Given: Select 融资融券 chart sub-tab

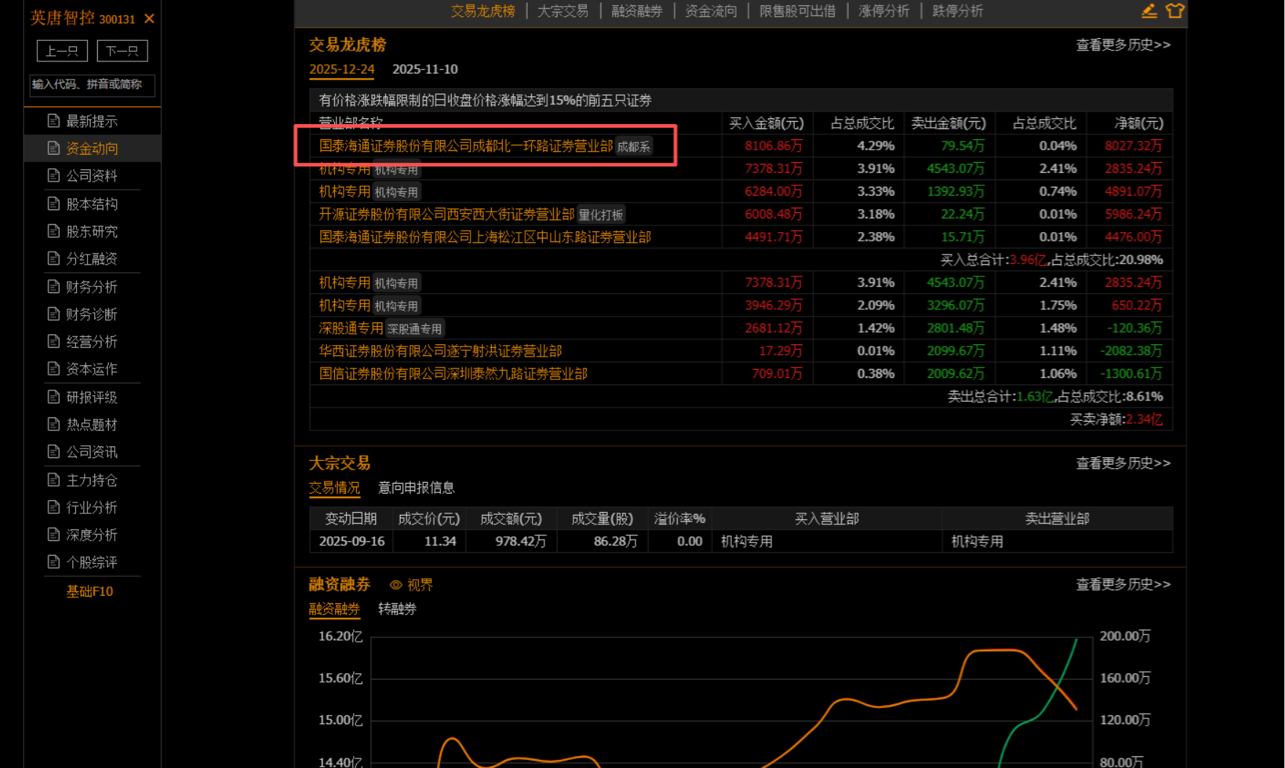Looking at the screenshot, I should point(335,609).
